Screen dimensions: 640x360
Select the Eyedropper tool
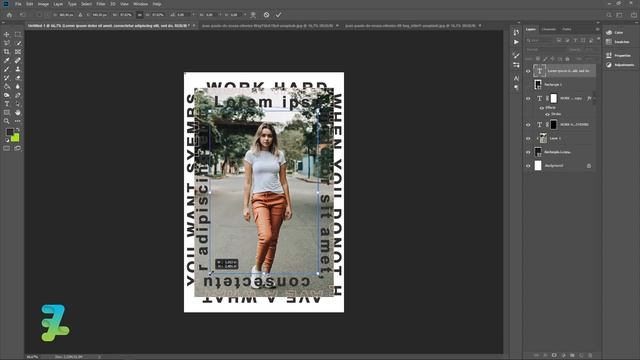(7, 60)
